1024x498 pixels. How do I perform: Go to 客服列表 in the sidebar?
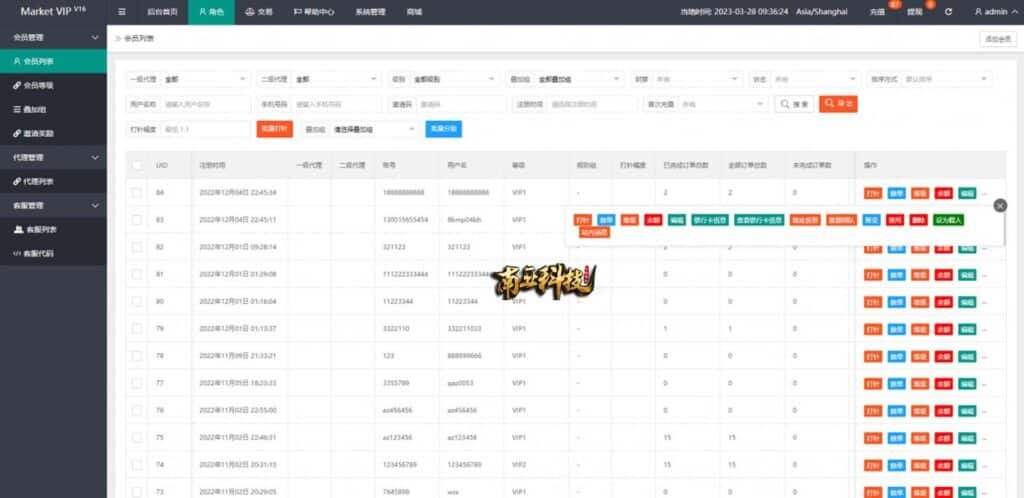point(39,229)
